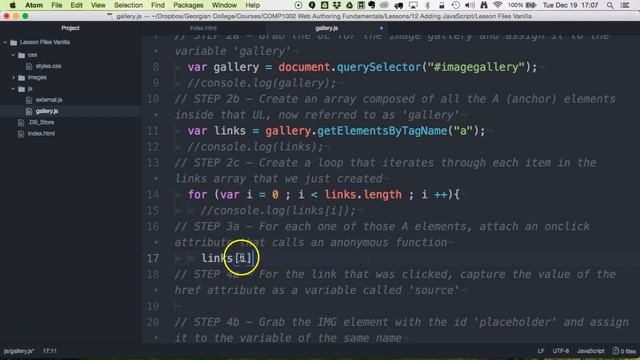Click the date and time Tue Dec 19
Viewport: 640px width, 360px height.
570,5
